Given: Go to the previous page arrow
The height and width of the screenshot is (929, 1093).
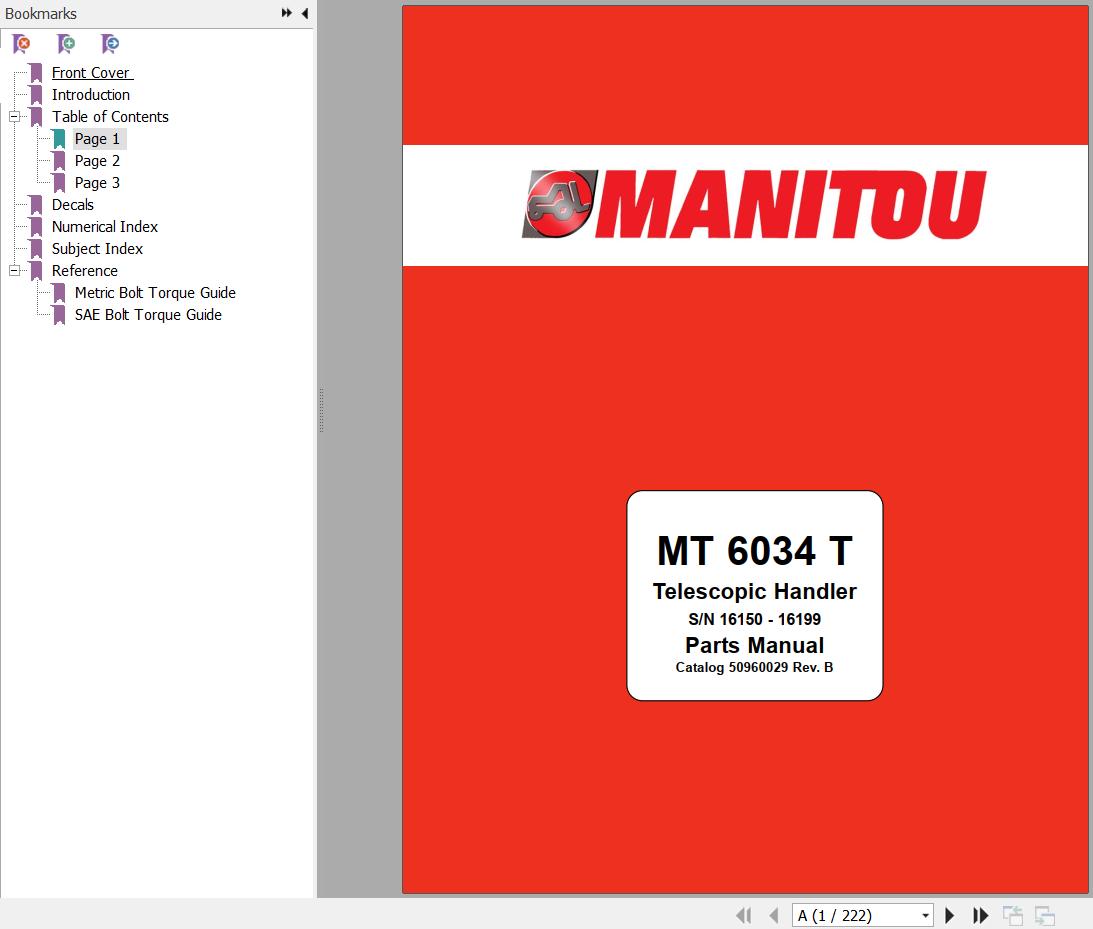Looking at the screenshot, I should [x=773, y=915].
